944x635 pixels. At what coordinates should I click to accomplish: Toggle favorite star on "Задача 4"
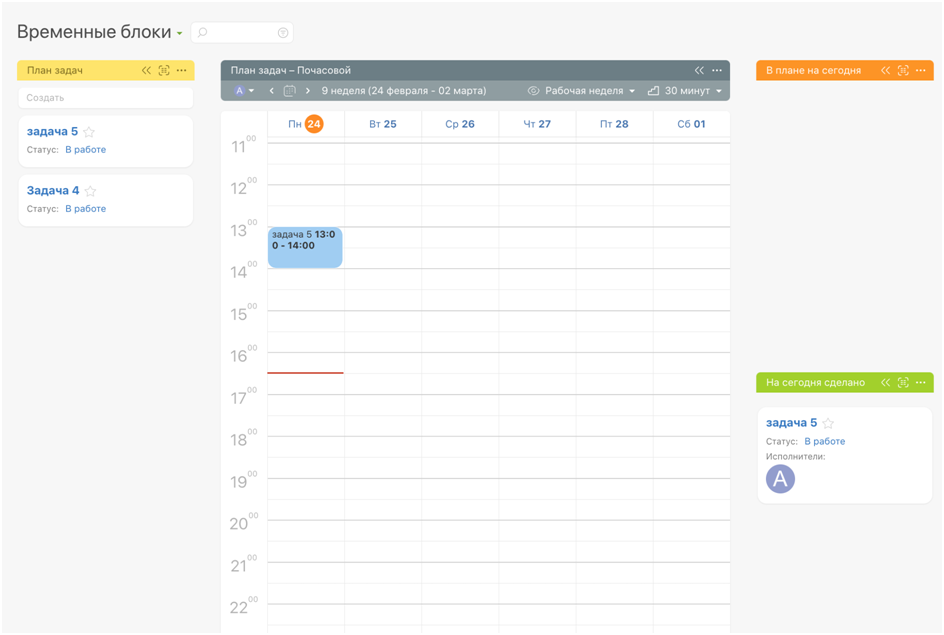[90, 191]
